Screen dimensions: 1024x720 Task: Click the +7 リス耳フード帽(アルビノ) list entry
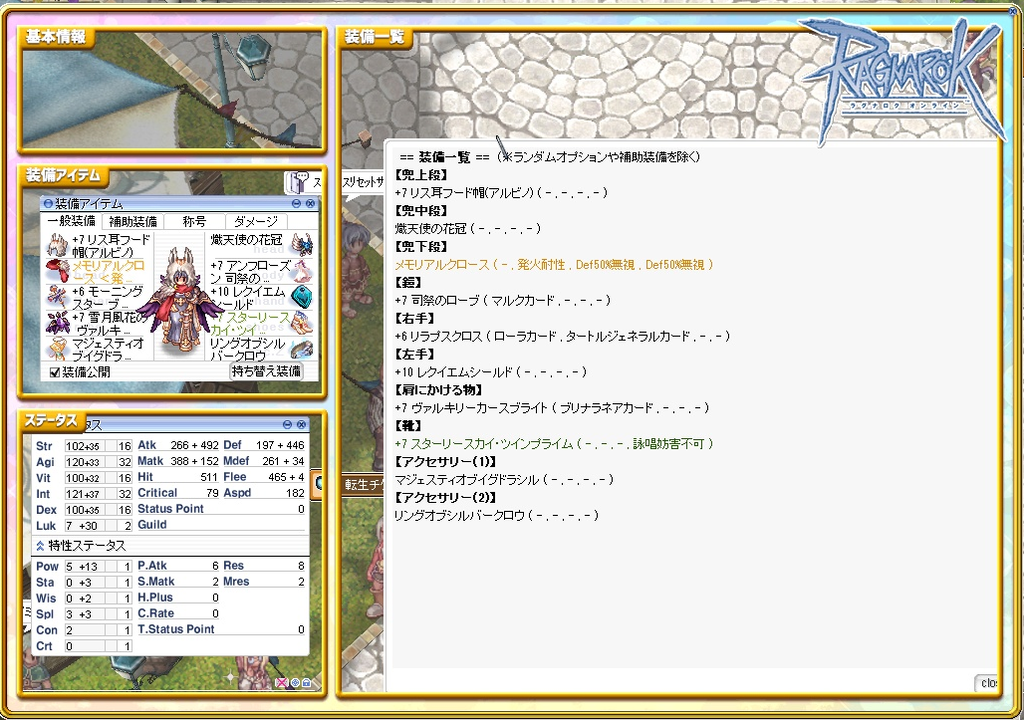click(x=501, y=193)
